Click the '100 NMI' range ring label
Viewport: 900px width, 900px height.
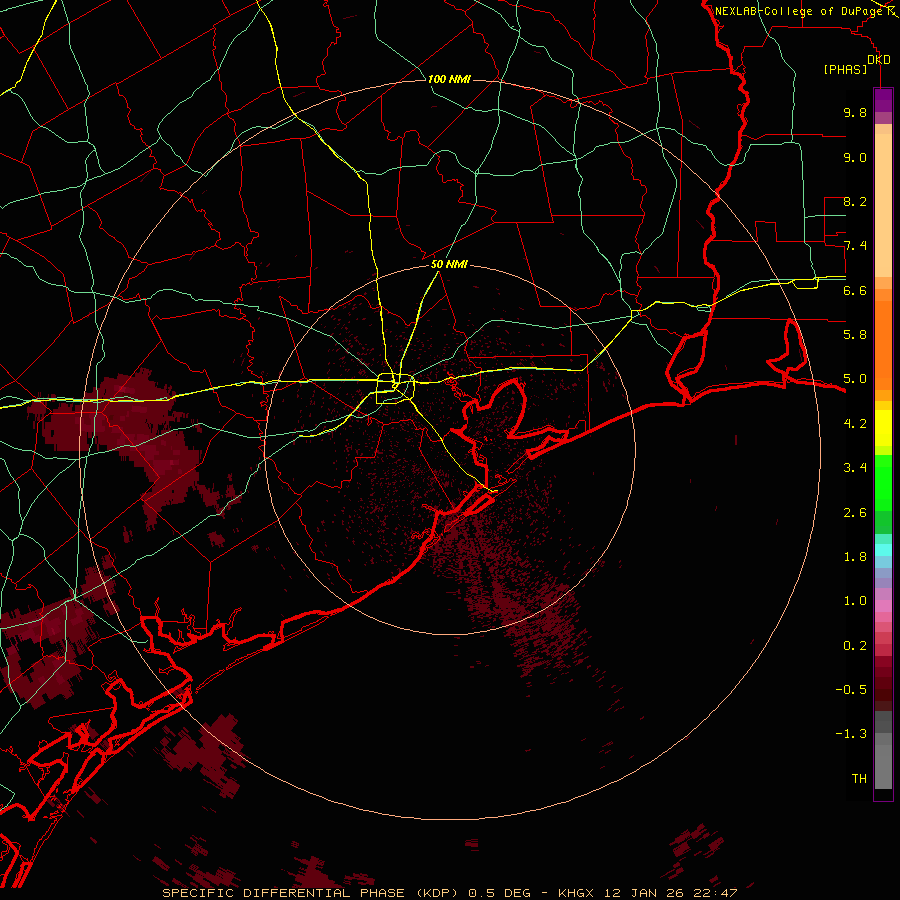[449, 79]
